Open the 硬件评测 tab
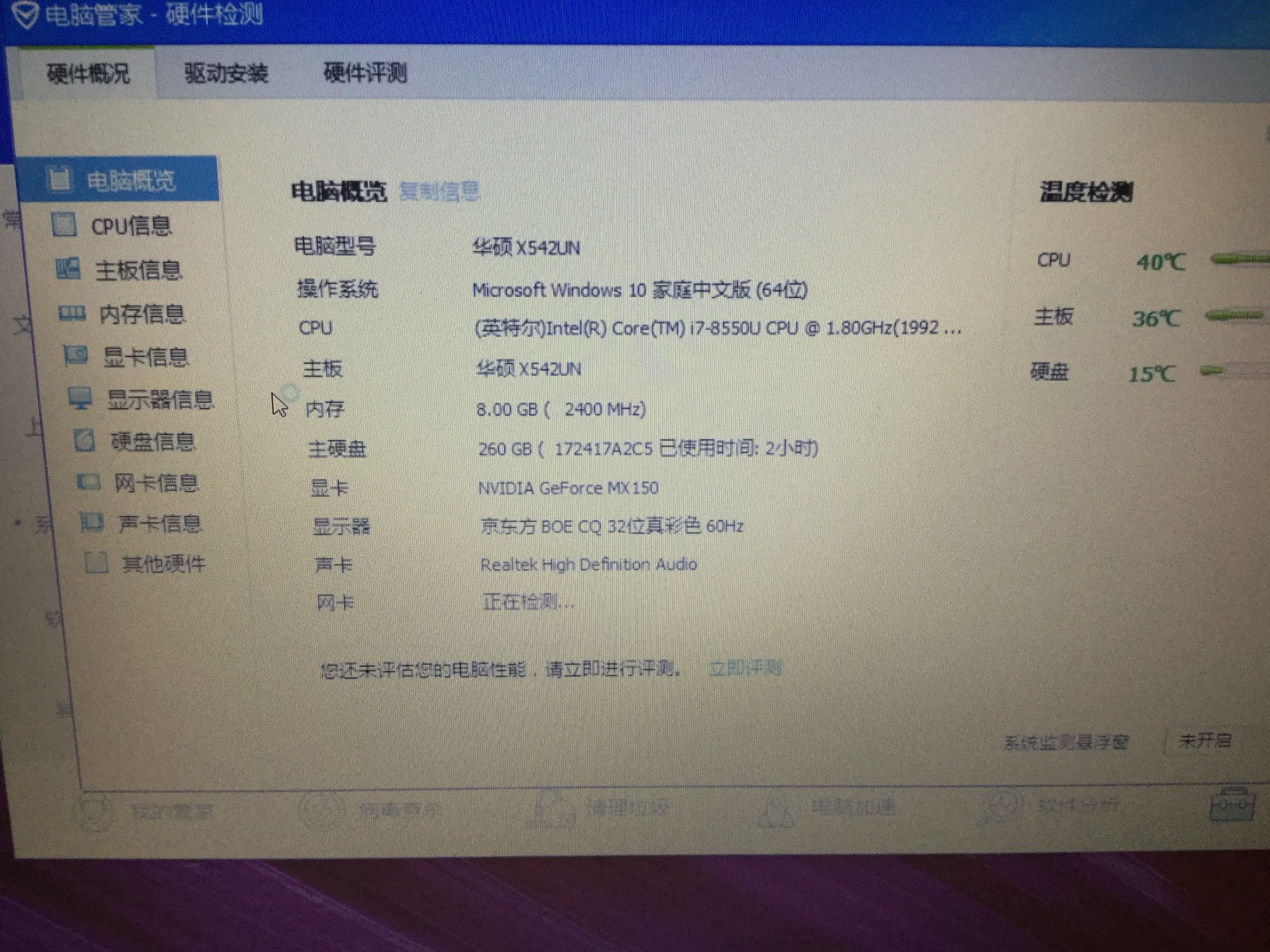Screen dimensions: 1270x952 pos(365,73)
